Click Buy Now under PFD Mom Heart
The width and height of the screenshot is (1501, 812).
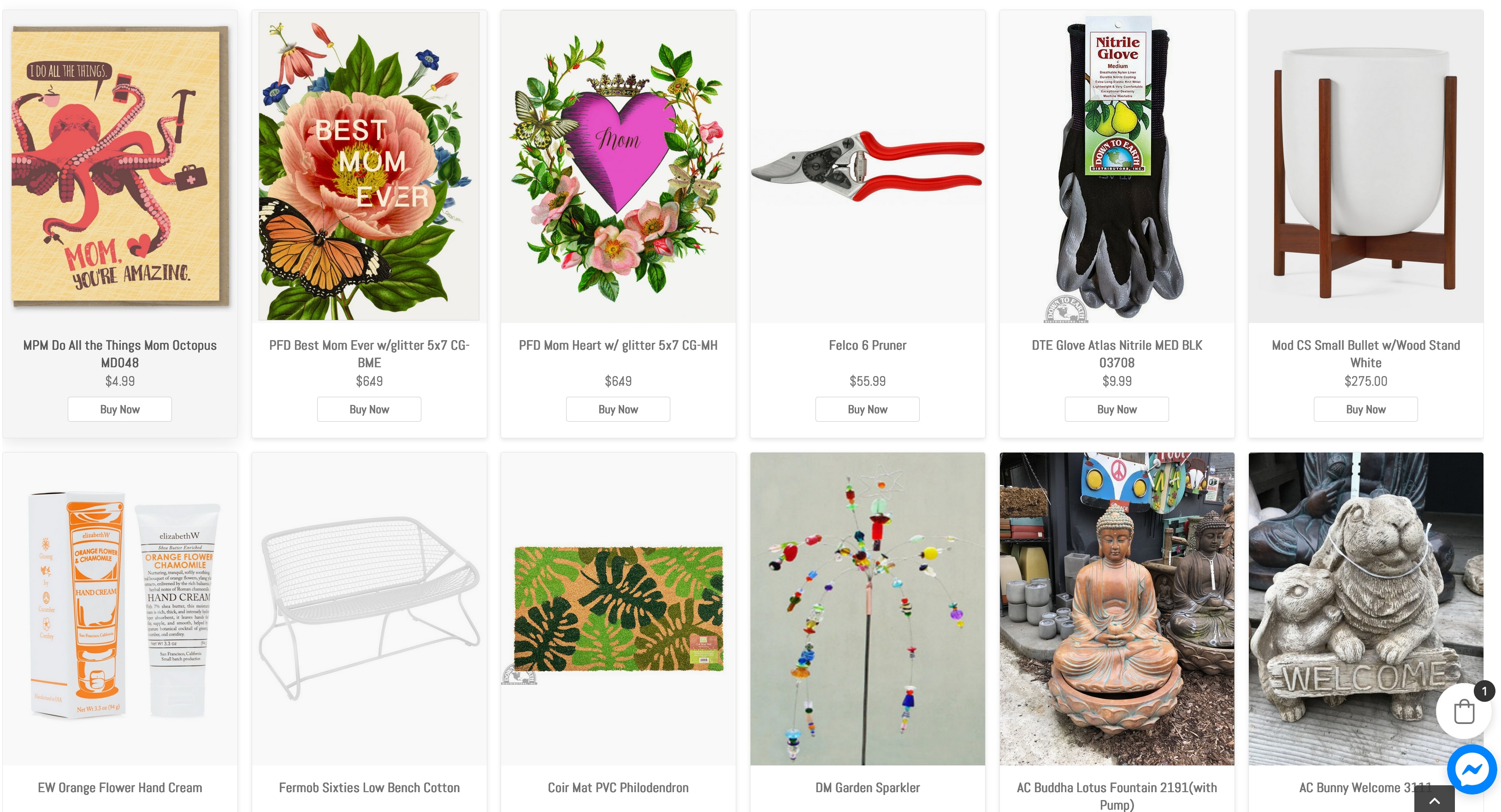click(618, 409)
